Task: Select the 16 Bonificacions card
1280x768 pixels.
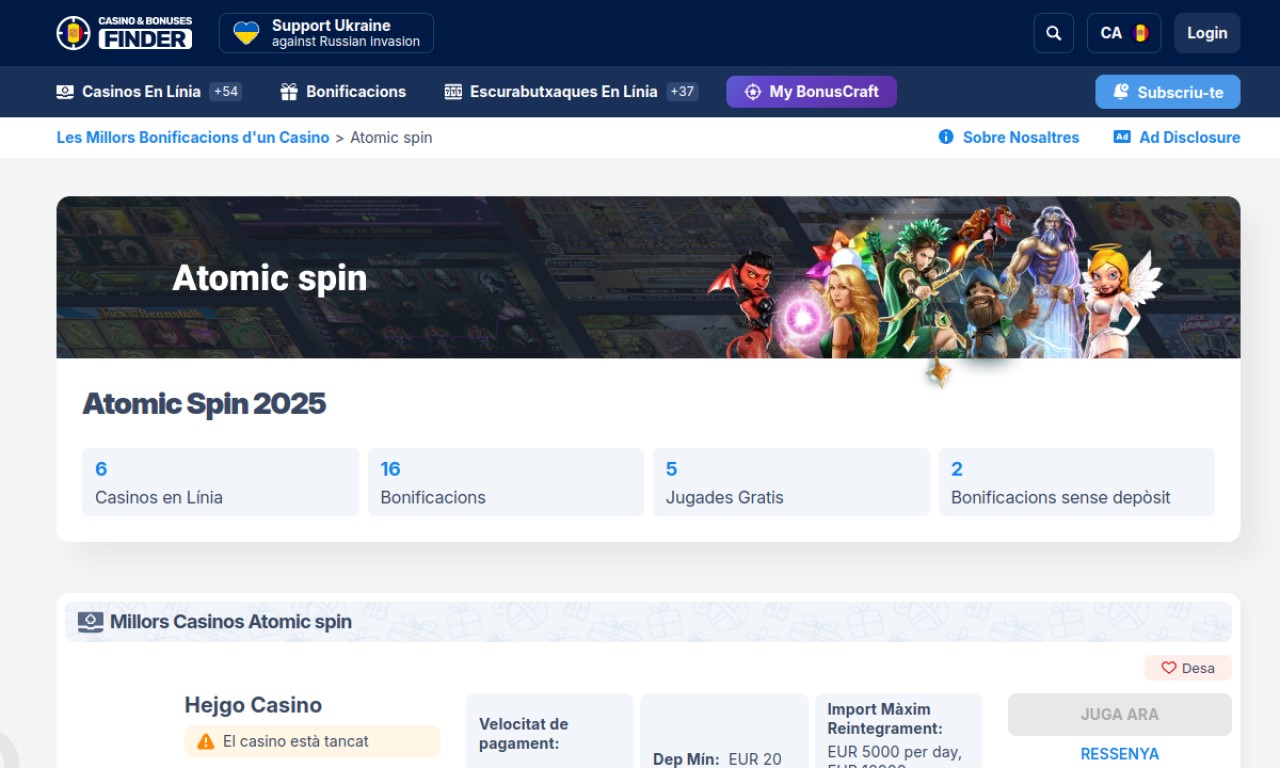Action: pyautogui.click(x=506, y=482)
